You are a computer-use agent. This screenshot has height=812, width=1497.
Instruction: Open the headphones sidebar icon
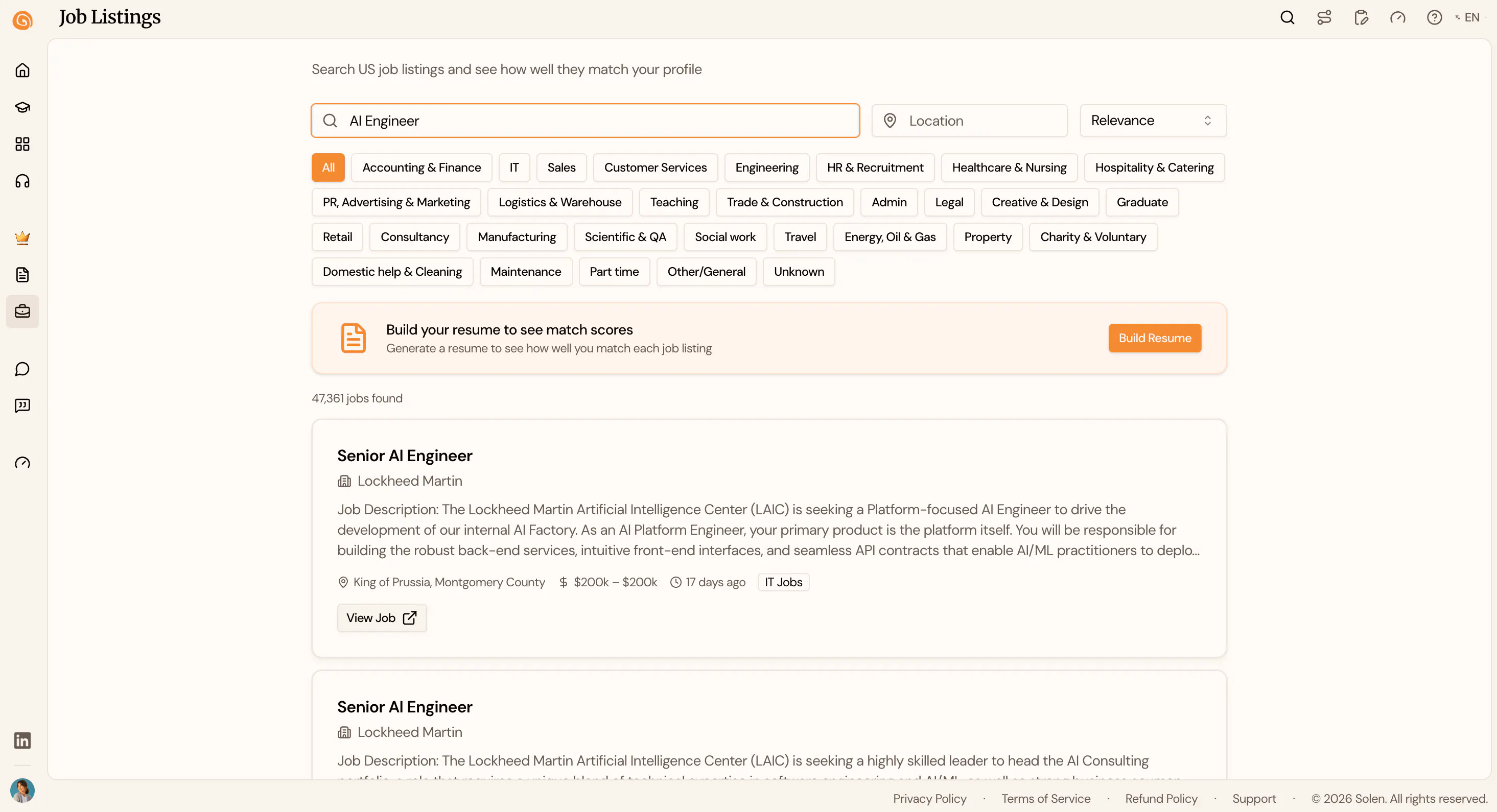point(22,181)
